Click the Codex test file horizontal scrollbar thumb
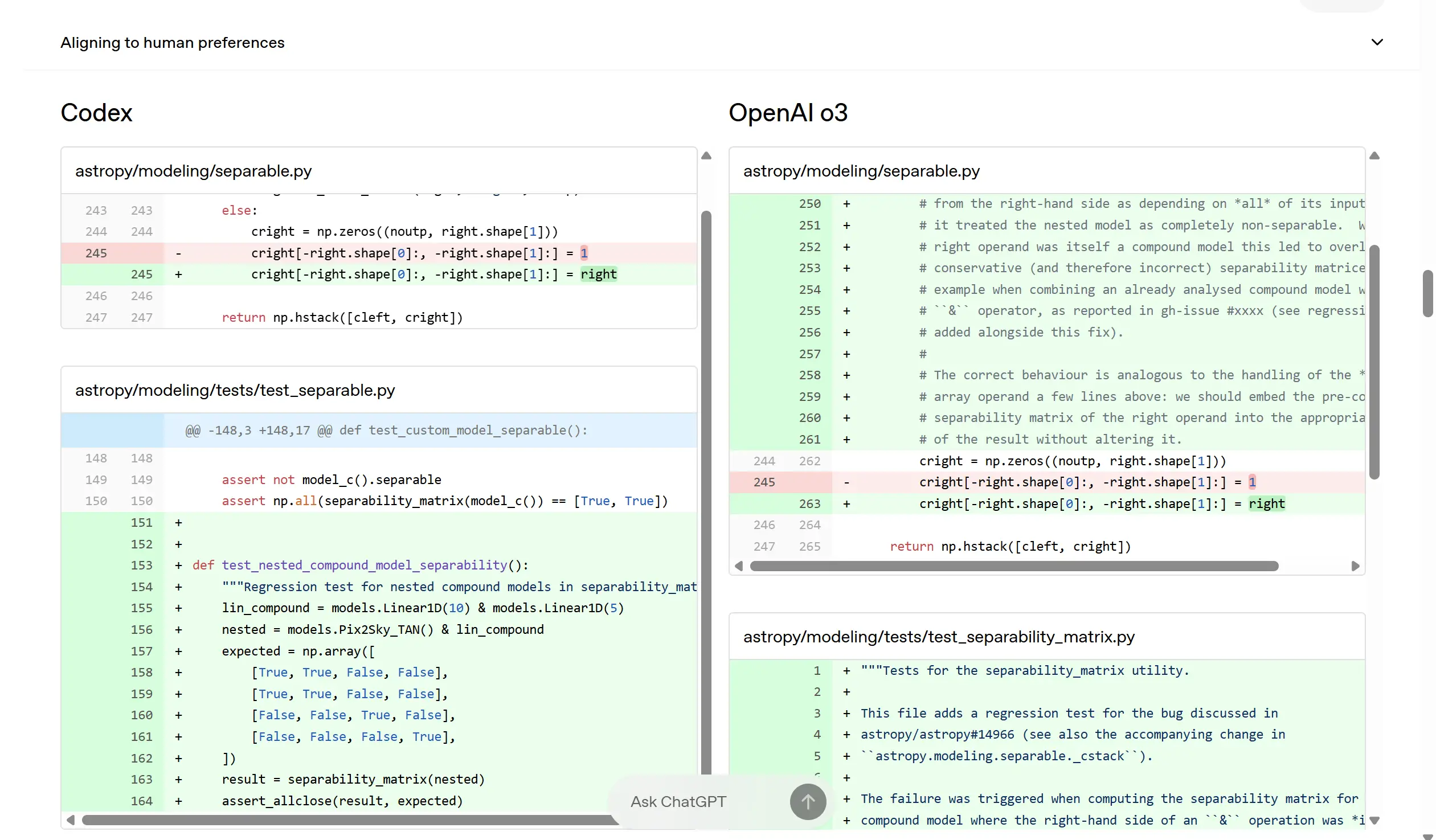 (x=350, y=820)
